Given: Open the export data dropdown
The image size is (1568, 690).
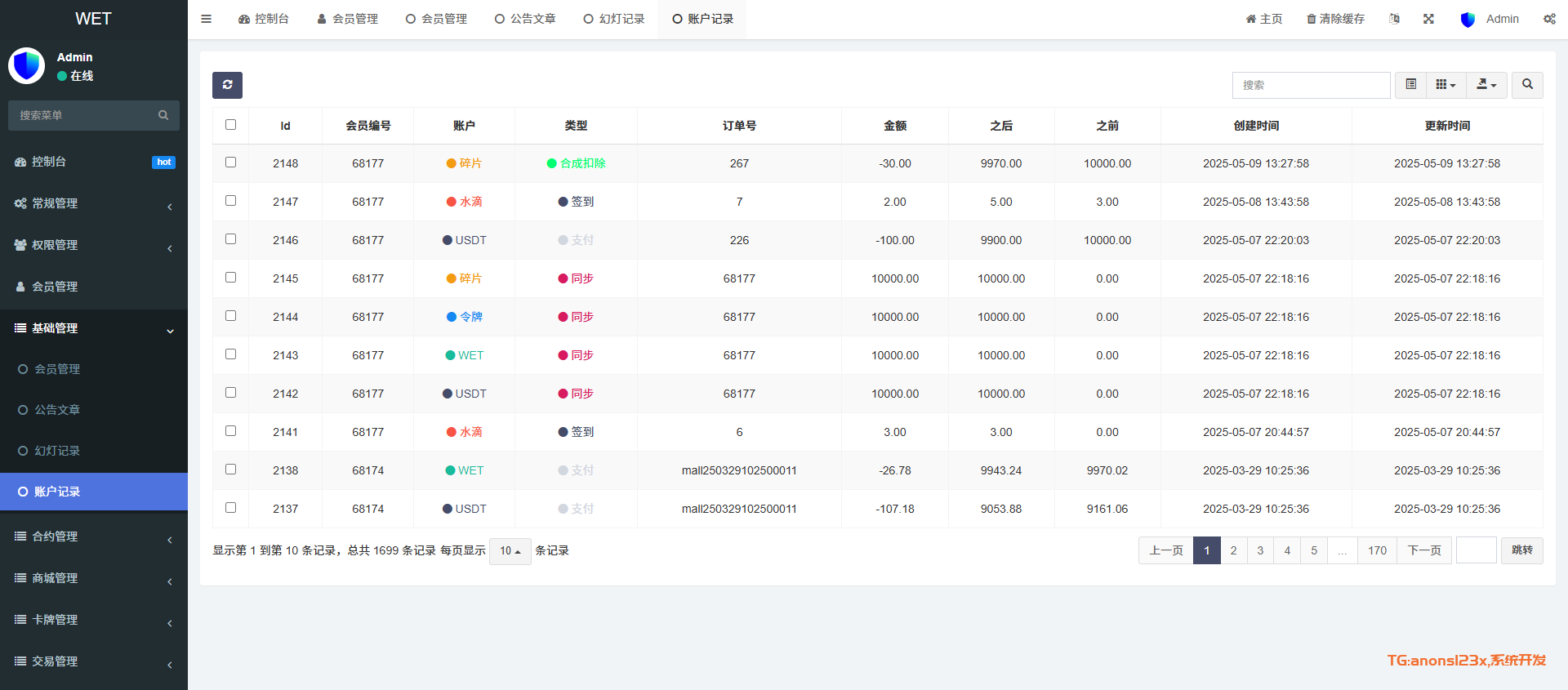Looking at the screenshot, I should point(1486,85).
